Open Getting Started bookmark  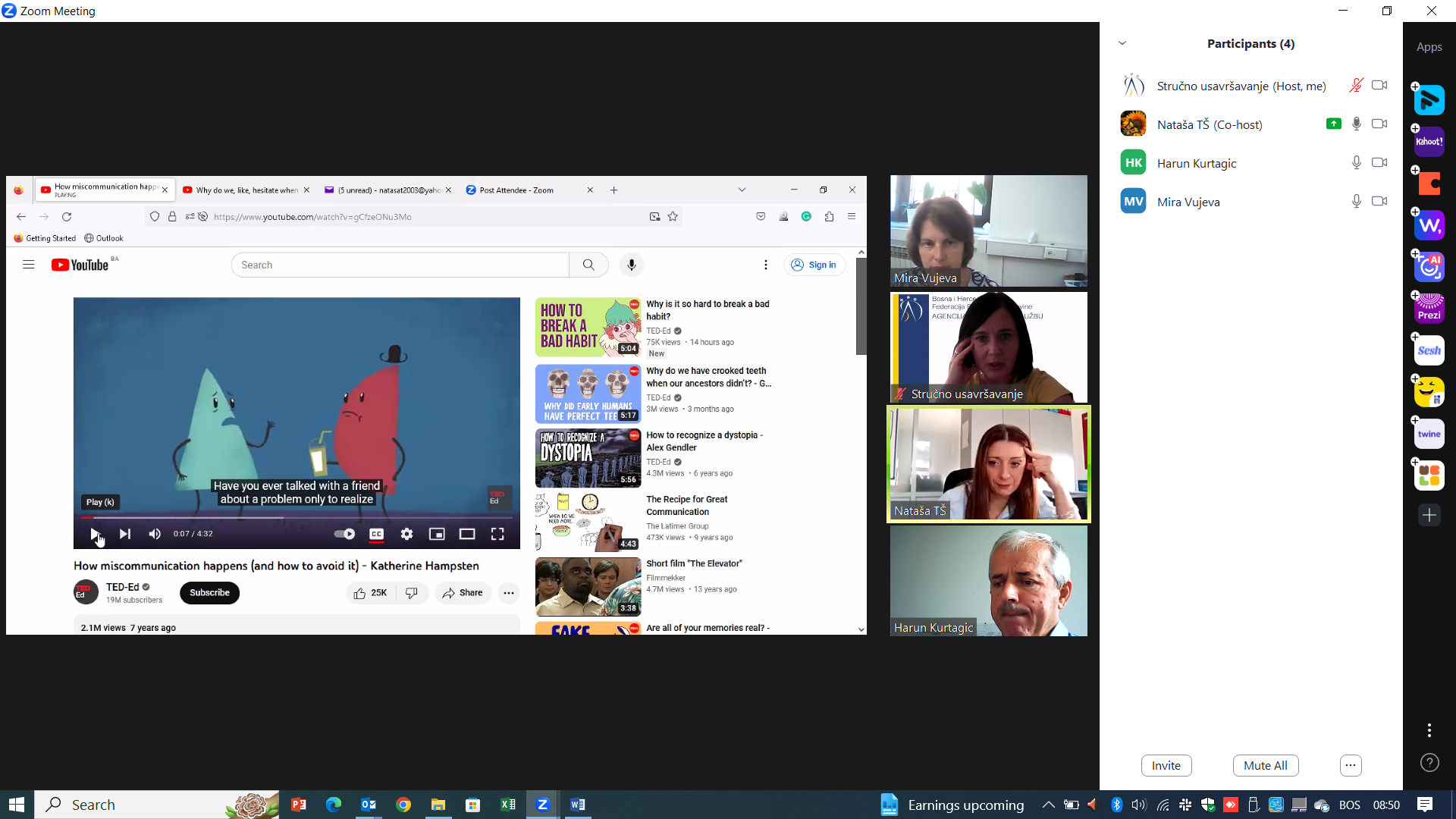pyautogui.click(x=45, y=238)
